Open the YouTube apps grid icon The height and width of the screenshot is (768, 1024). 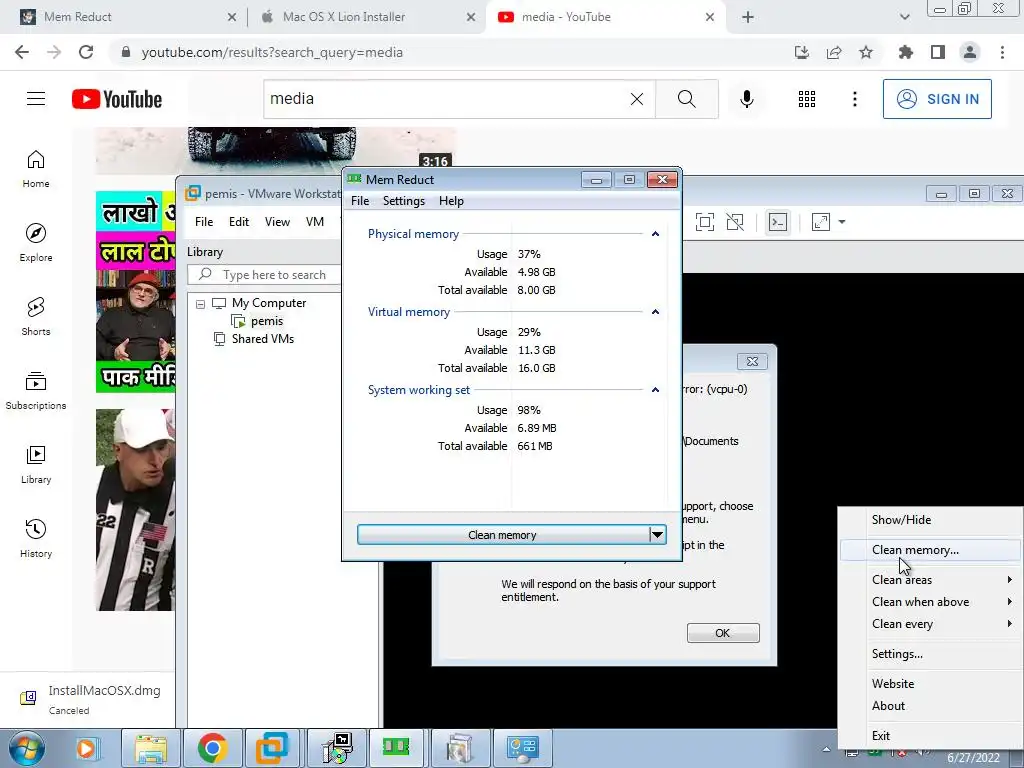[807, 99]
